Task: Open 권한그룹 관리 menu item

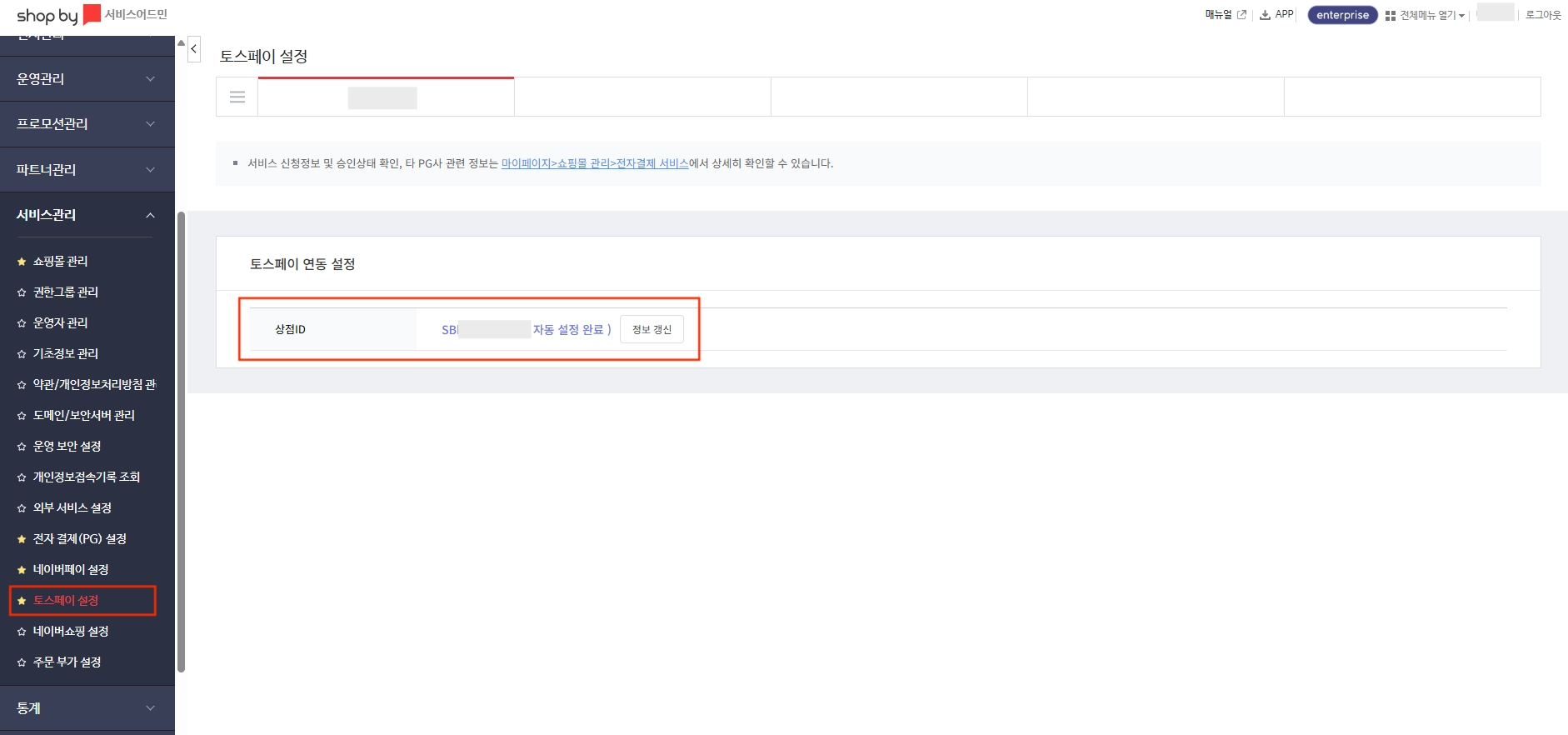Action: click(x=66, y=292)
